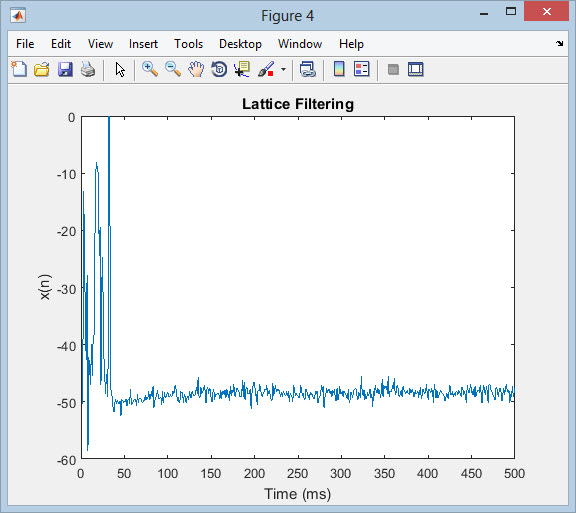The height and width of the screenshot is (513, 576).
Task: Activate the Zoom In magnifier tool
Action: 150,69
